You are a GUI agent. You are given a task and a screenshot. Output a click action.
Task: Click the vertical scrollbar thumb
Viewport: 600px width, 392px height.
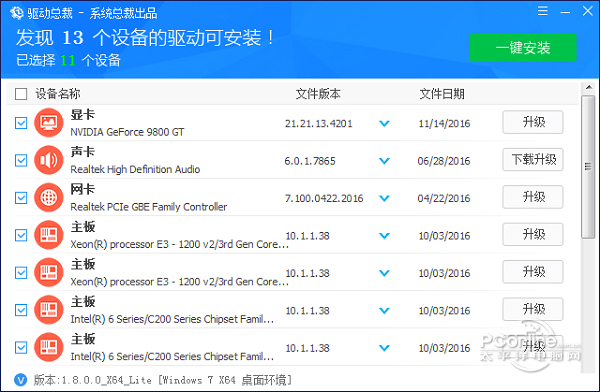pos(588,167)
